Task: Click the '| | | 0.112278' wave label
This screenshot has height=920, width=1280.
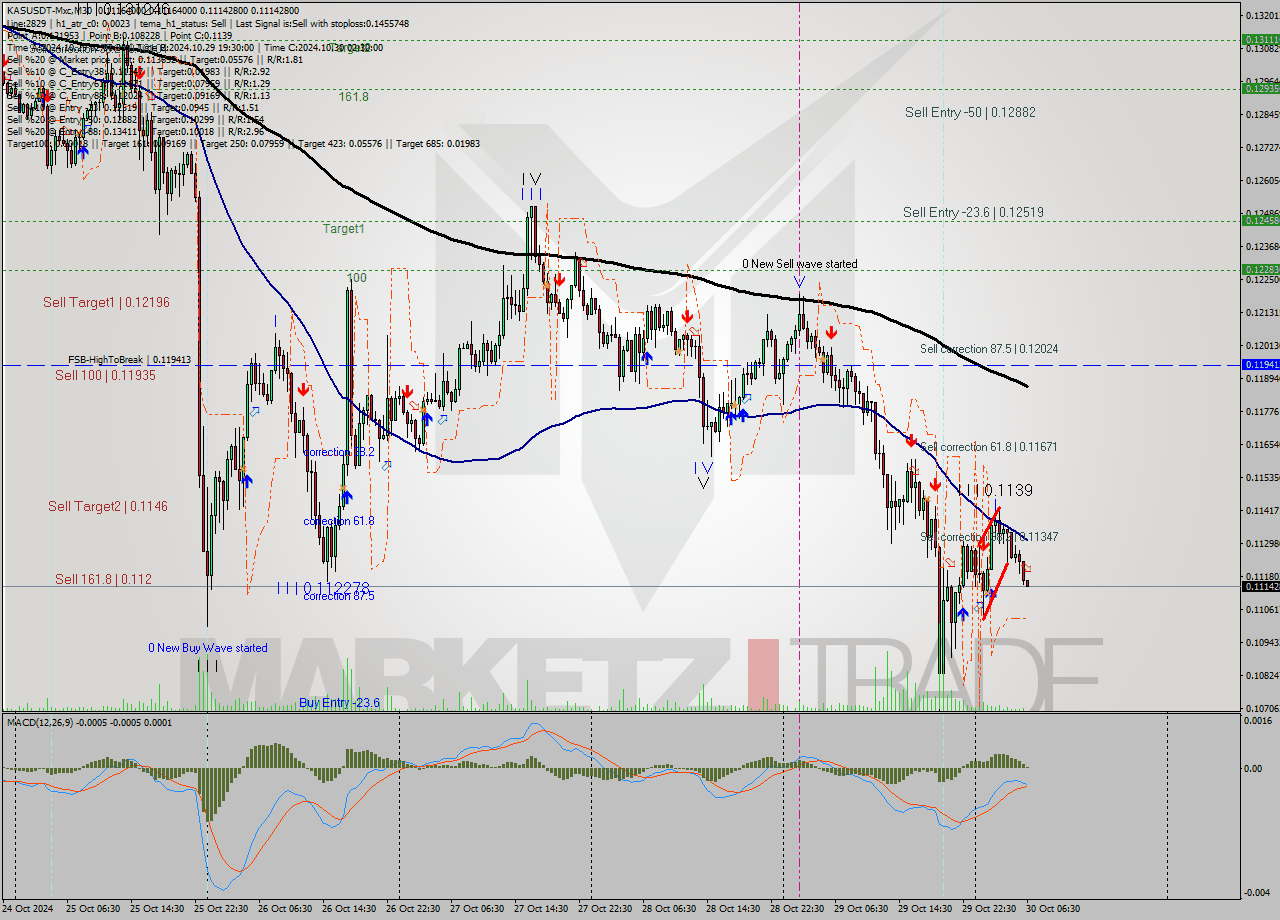Action: [324, 587]
